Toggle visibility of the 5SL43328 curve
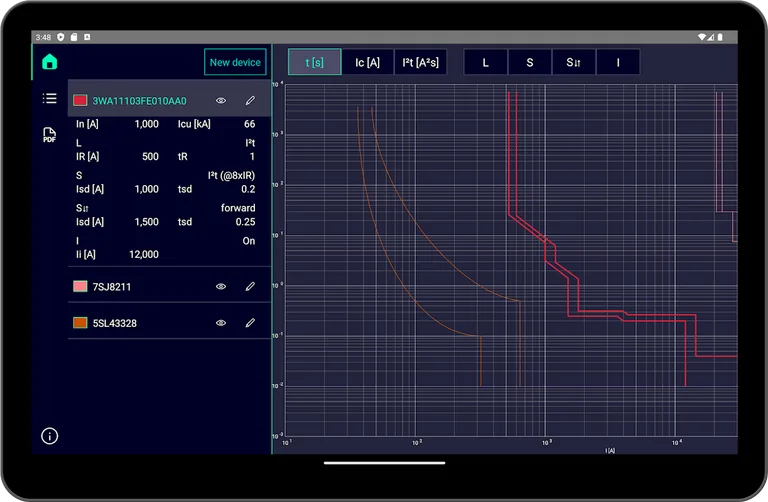Screen dimensions: 768x502 (x=221, y=323)
